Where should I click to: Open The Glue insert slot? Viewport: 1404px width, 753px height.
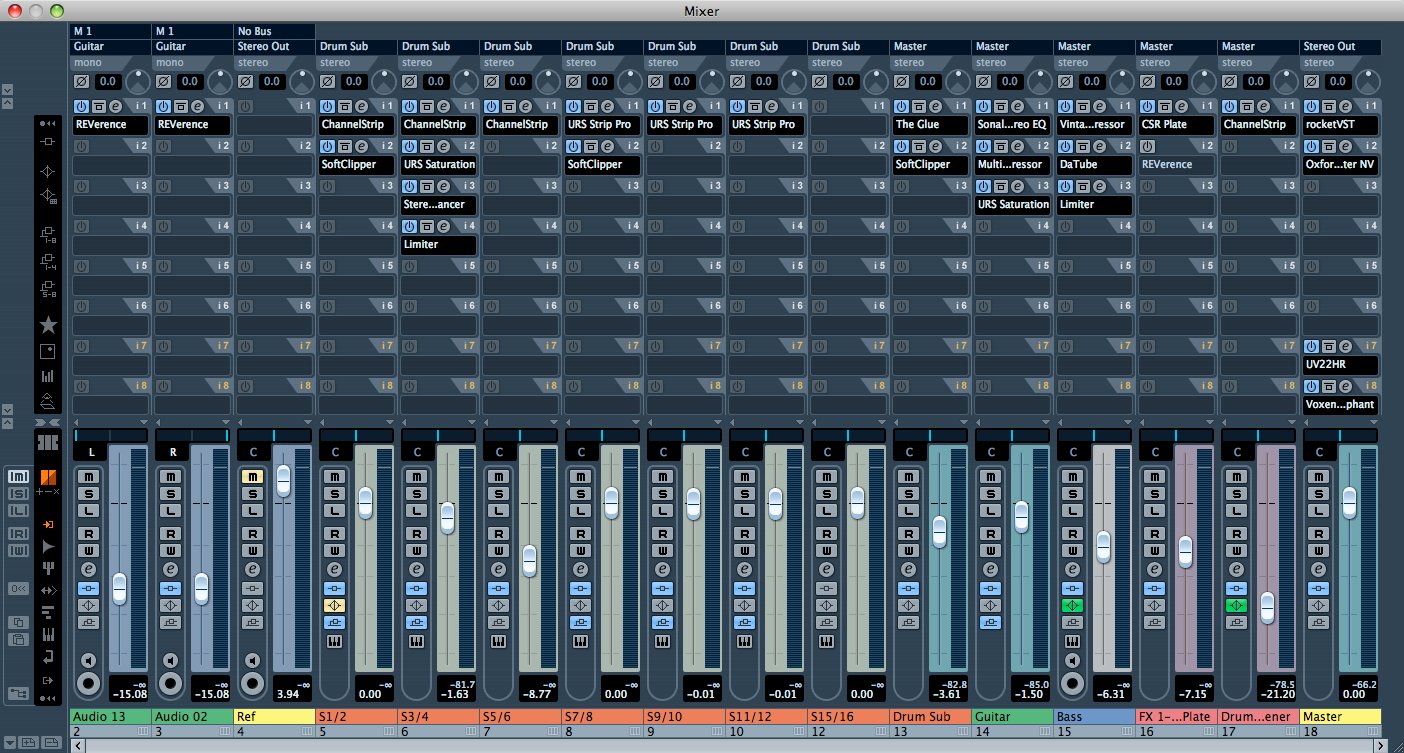pyautogui.click(x=931, y=125)
